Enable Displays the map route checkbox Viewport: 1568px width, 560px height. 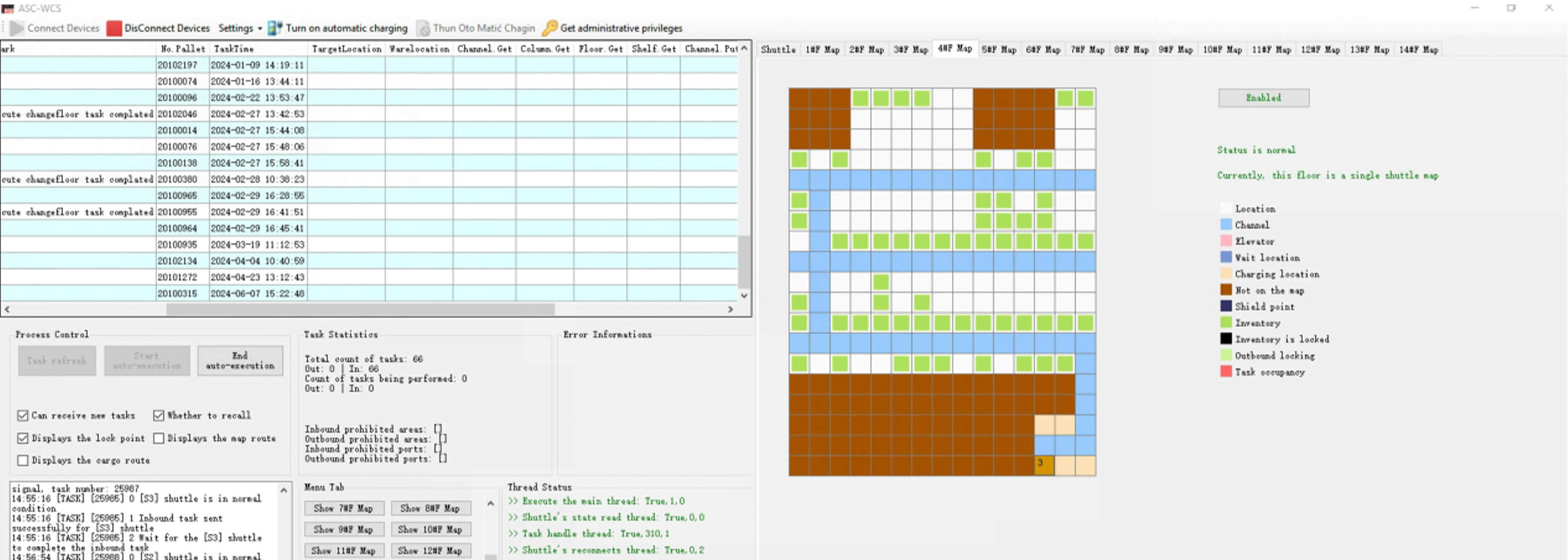159,438
